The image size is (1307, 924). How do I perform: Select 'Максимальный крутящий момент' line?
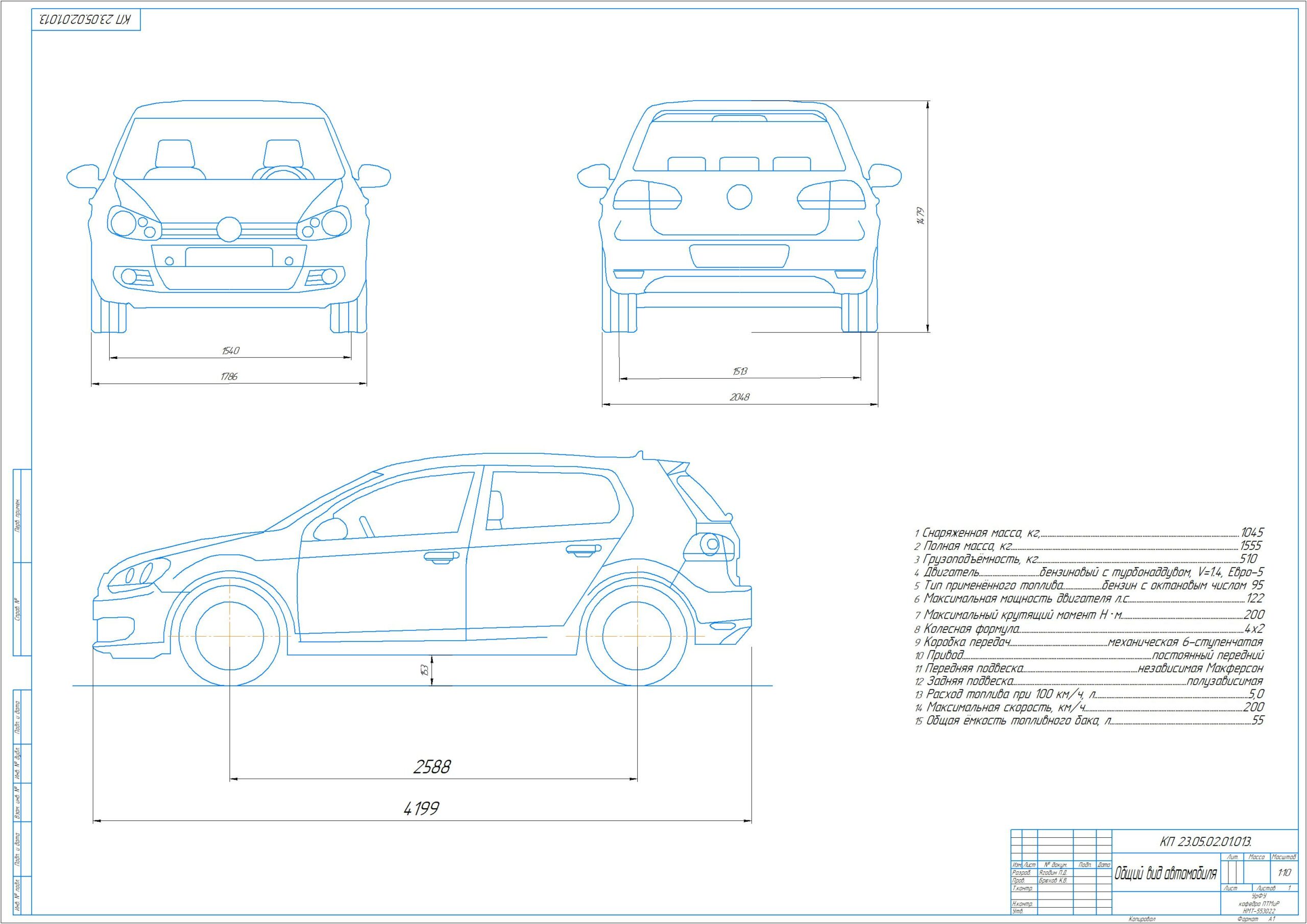[1089, 615]
